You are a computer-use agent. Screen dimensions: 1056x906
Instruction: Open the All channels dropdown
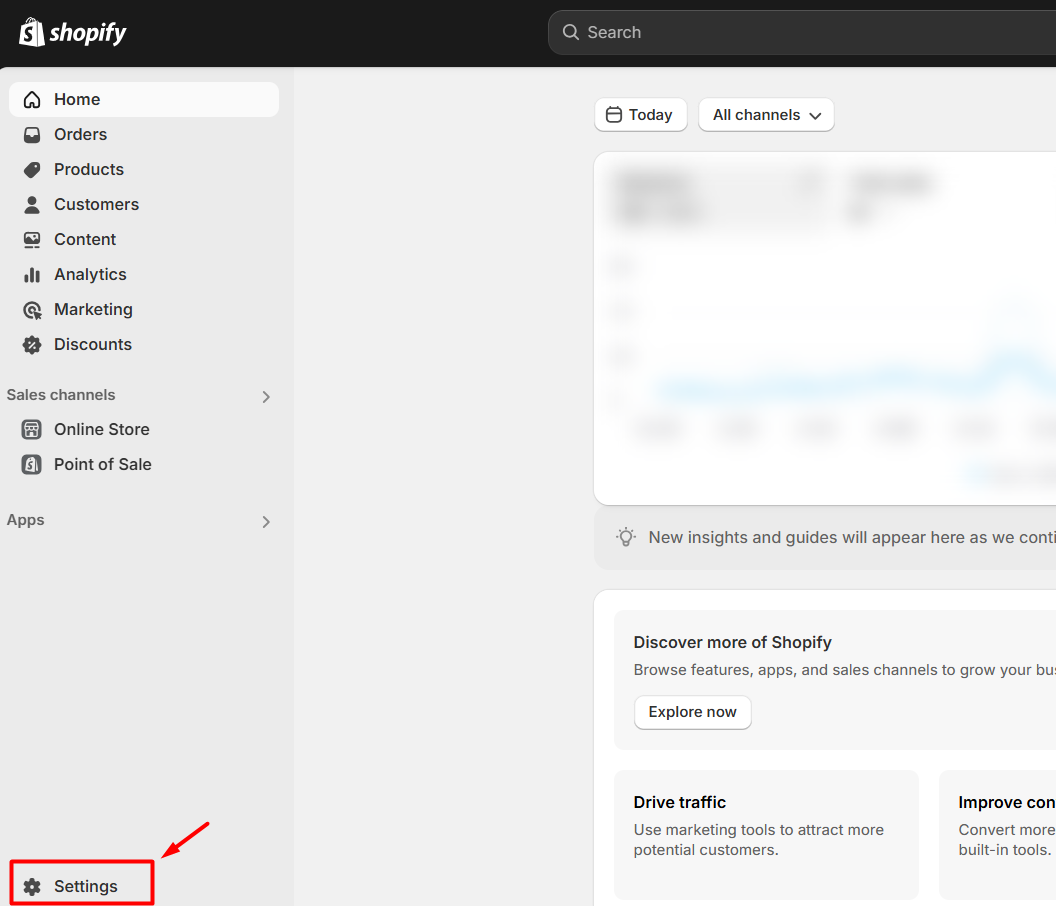coord(766,115)
